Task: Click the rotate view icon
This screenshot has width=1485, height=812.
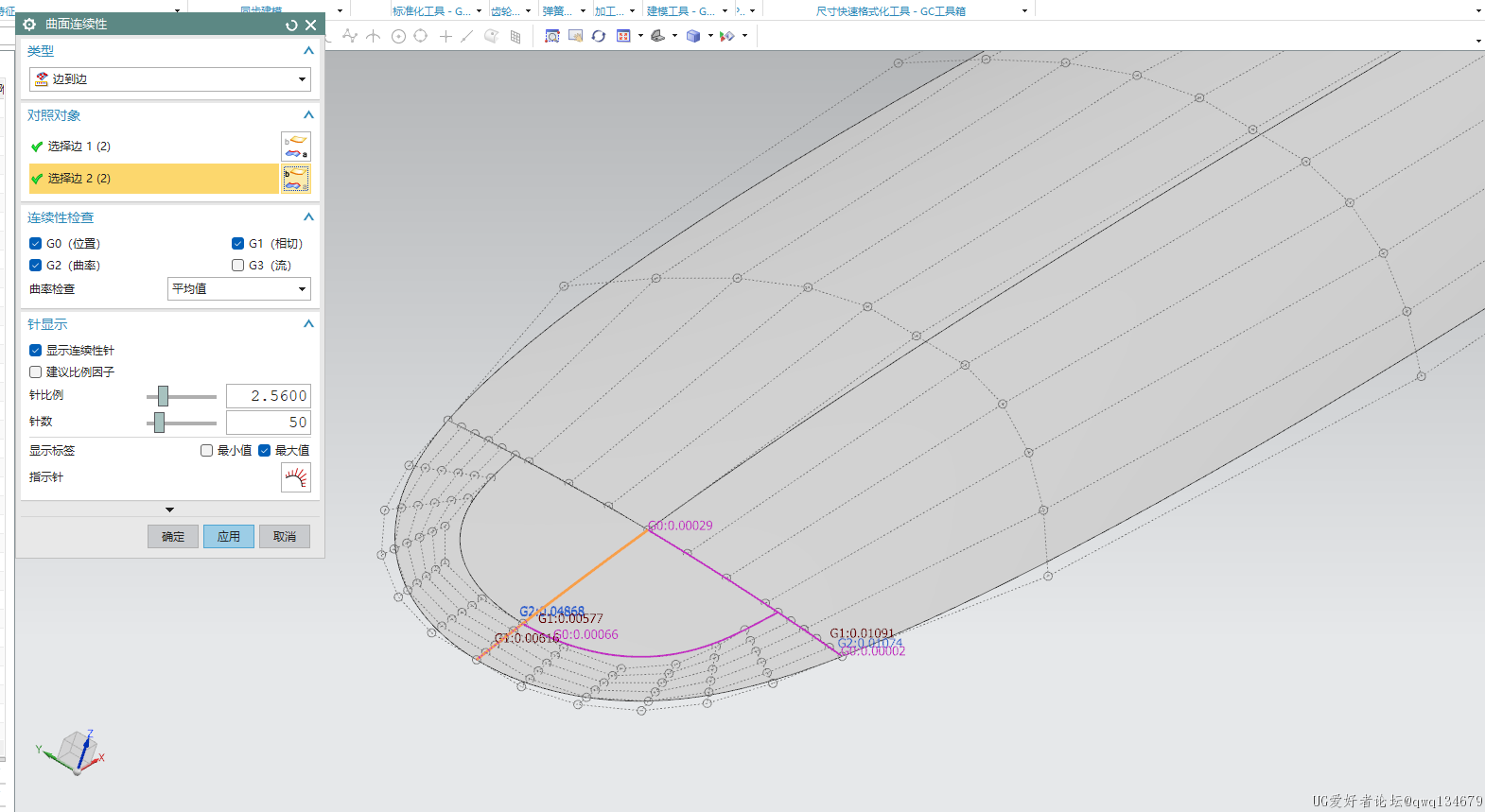Action: 599,36
